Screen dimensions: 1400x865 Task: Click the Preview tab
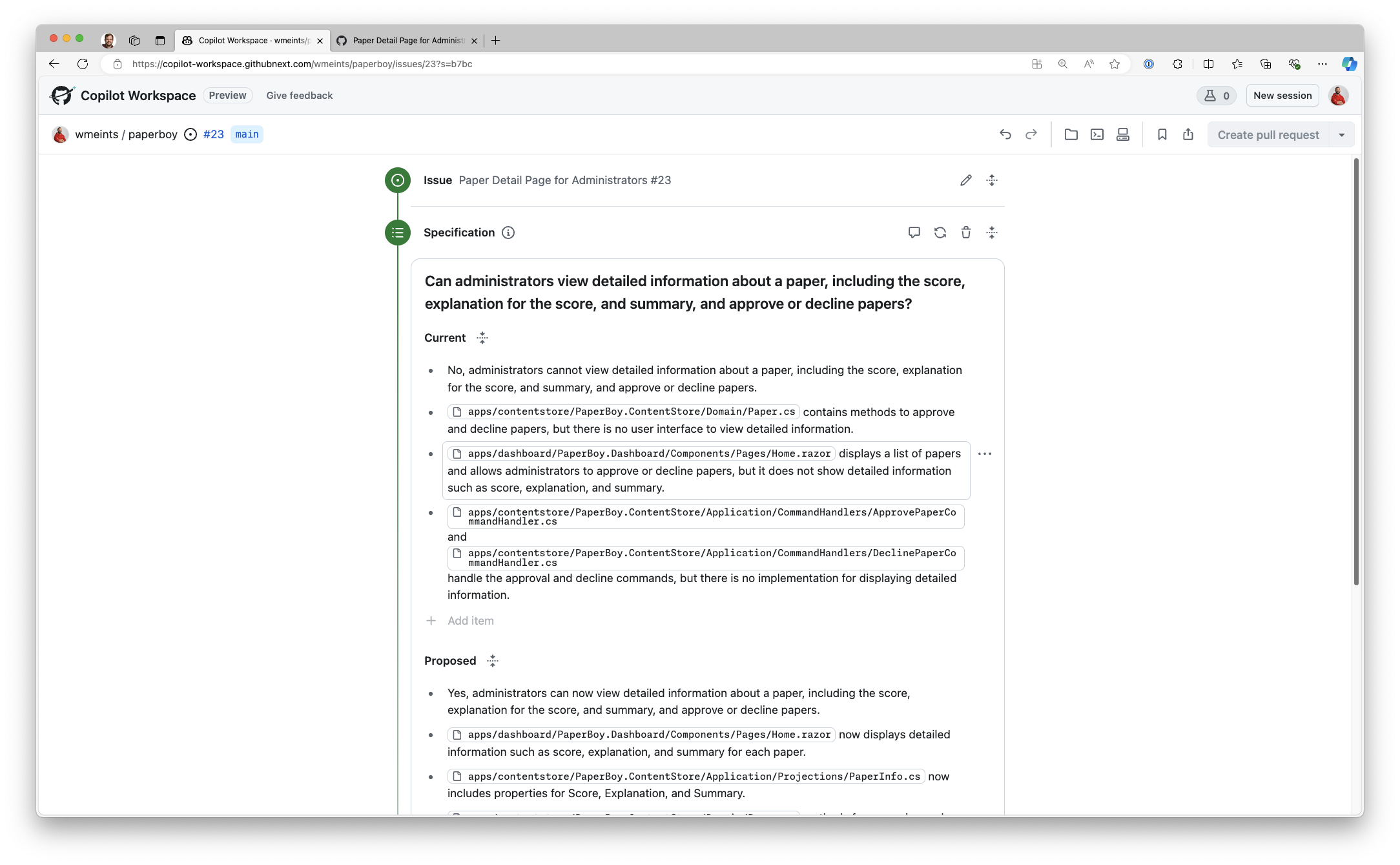tap(227, 95)
